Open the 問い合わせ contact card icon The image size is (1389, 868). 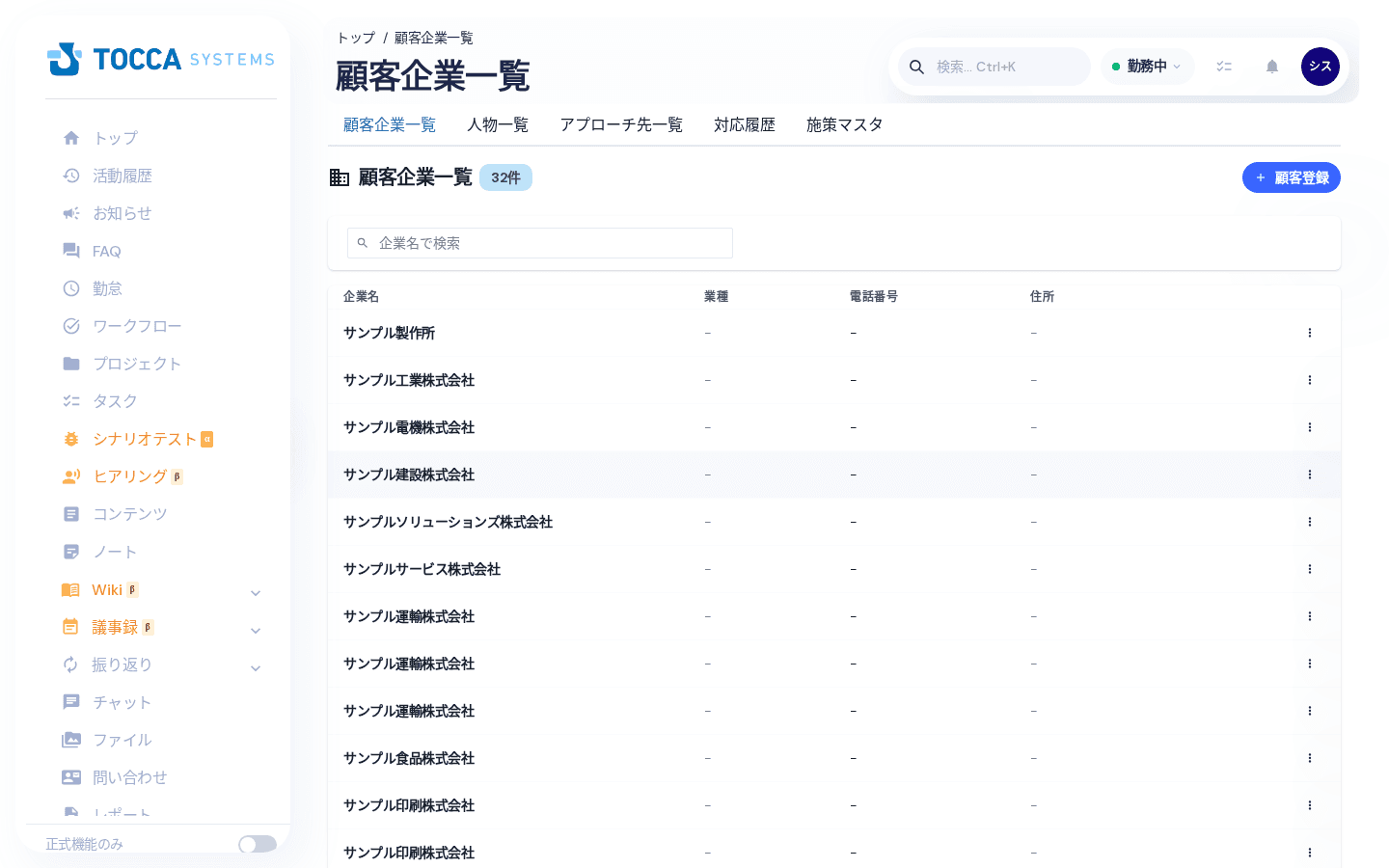[71, 777]
